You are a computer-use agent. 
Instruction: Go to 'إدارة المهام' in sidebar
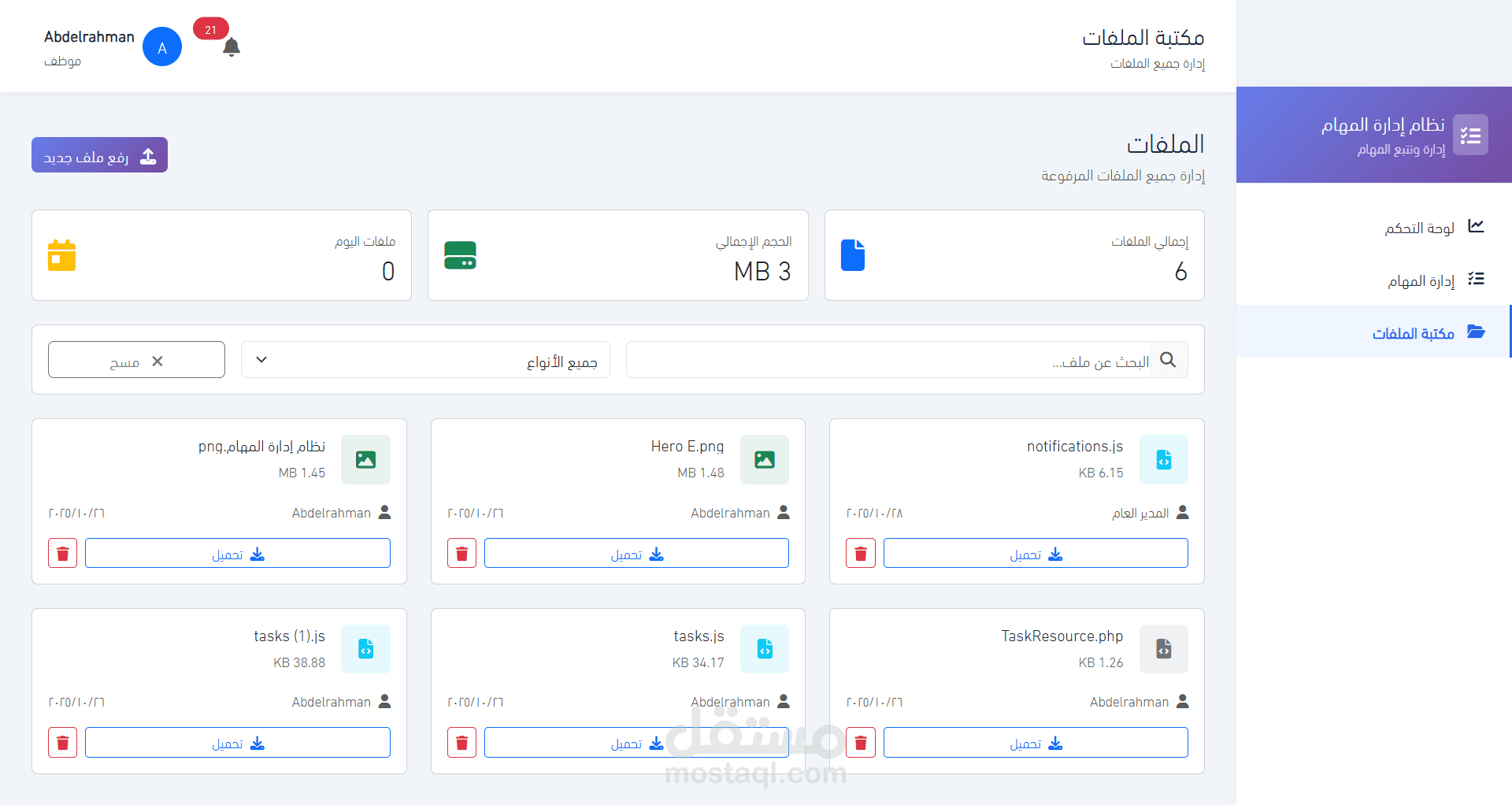pos(1421,280)
